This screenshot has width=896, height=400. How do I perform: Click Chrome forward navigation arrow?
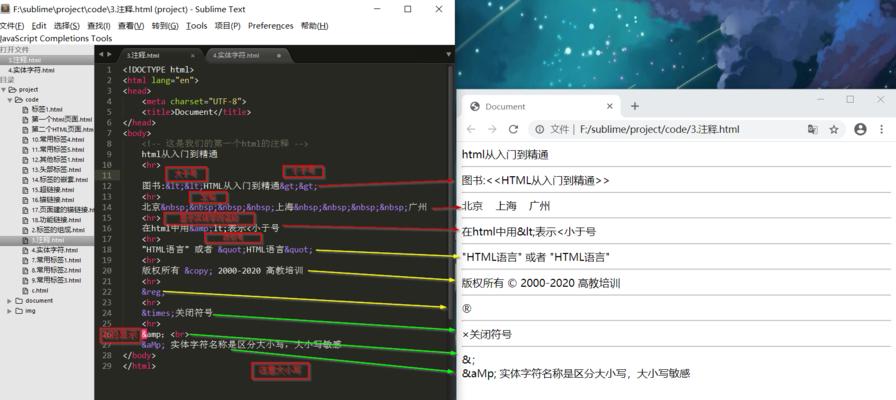492,129
